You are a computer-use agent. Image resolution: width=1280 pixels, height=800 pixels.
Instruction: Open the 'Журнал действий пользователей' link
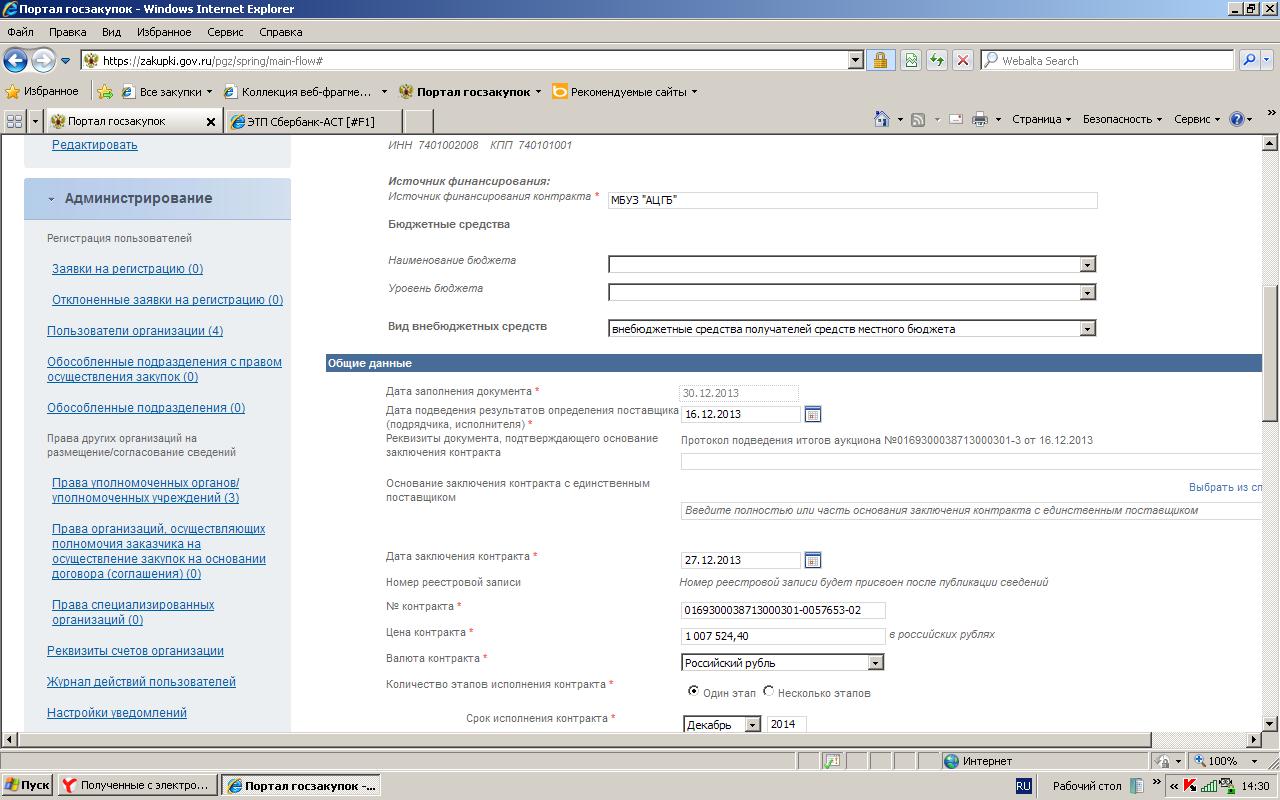click(141, 682)
